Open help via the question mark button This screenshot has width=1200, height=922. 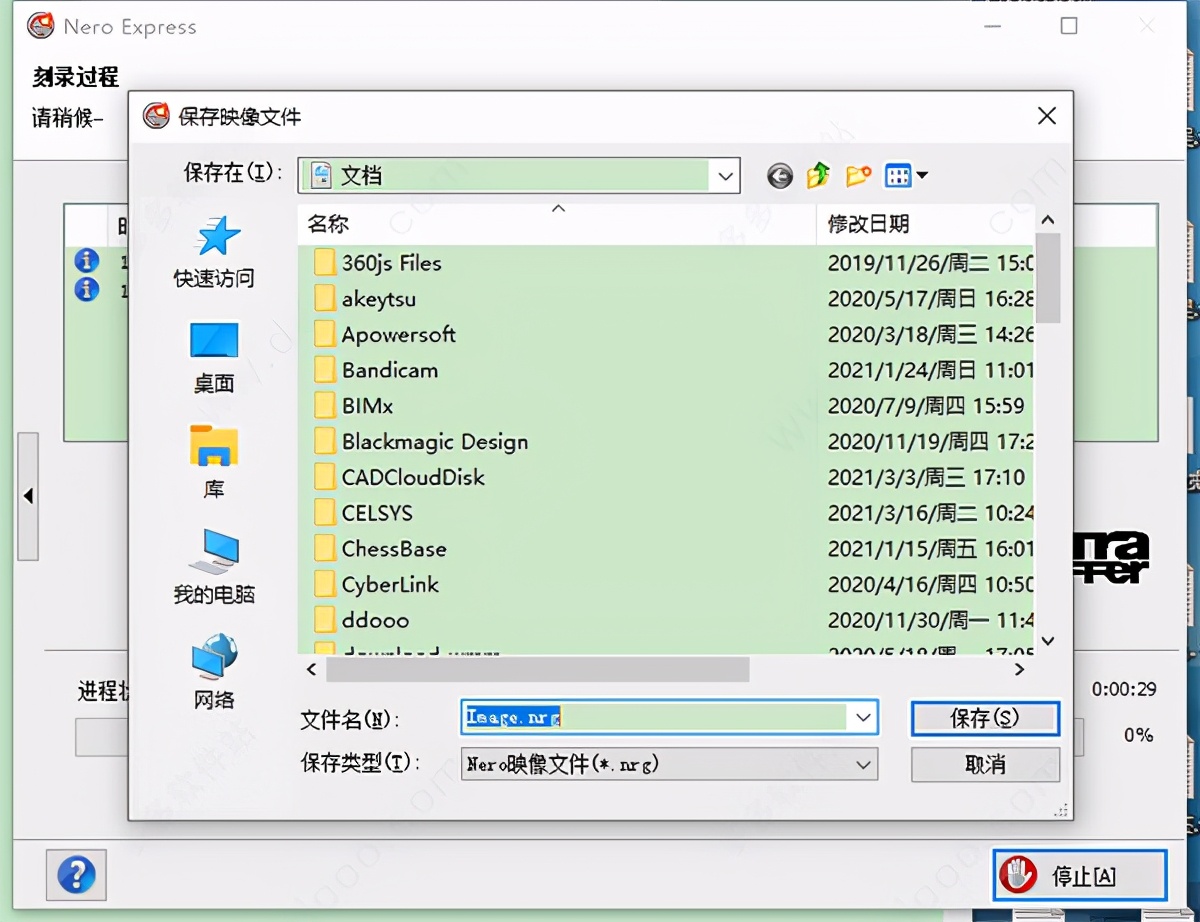coord(76,875)
